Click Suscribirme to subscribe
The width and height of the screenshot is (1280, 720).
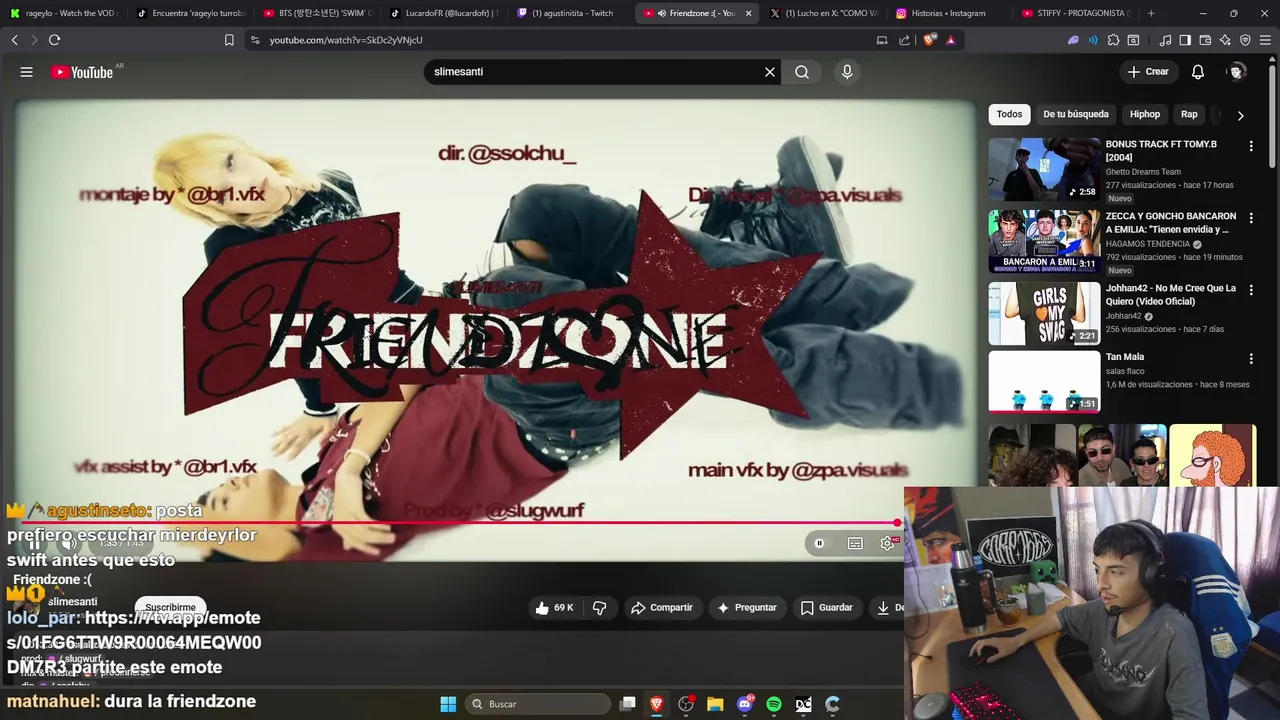pyautogui.click(x=171, y=607)
